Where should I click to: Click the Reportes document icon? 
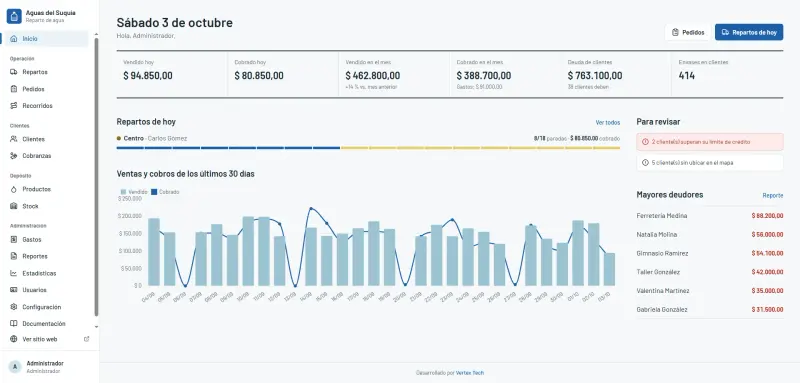click(14, 256)
